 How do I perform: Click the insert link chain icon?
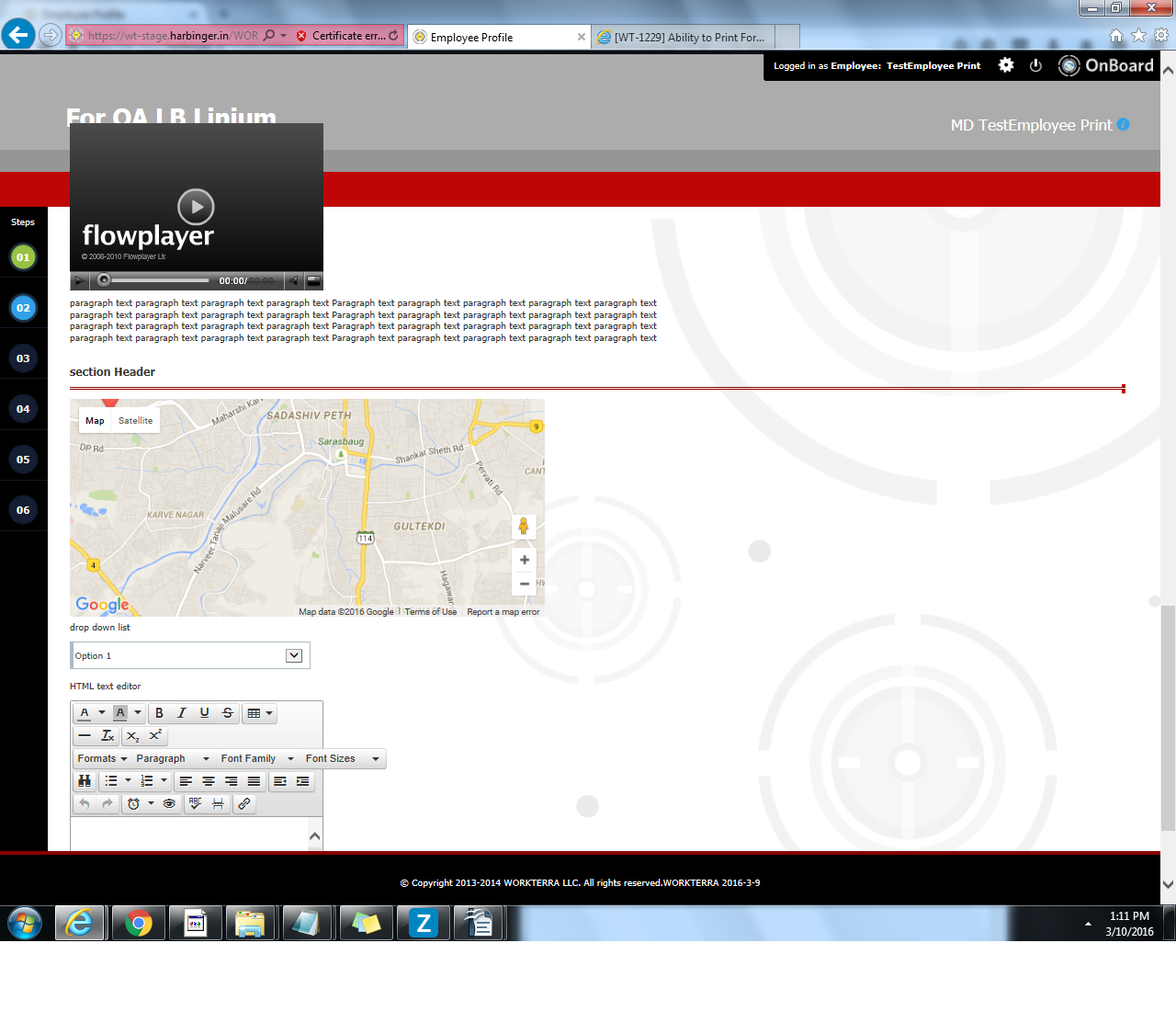(243, 804)
